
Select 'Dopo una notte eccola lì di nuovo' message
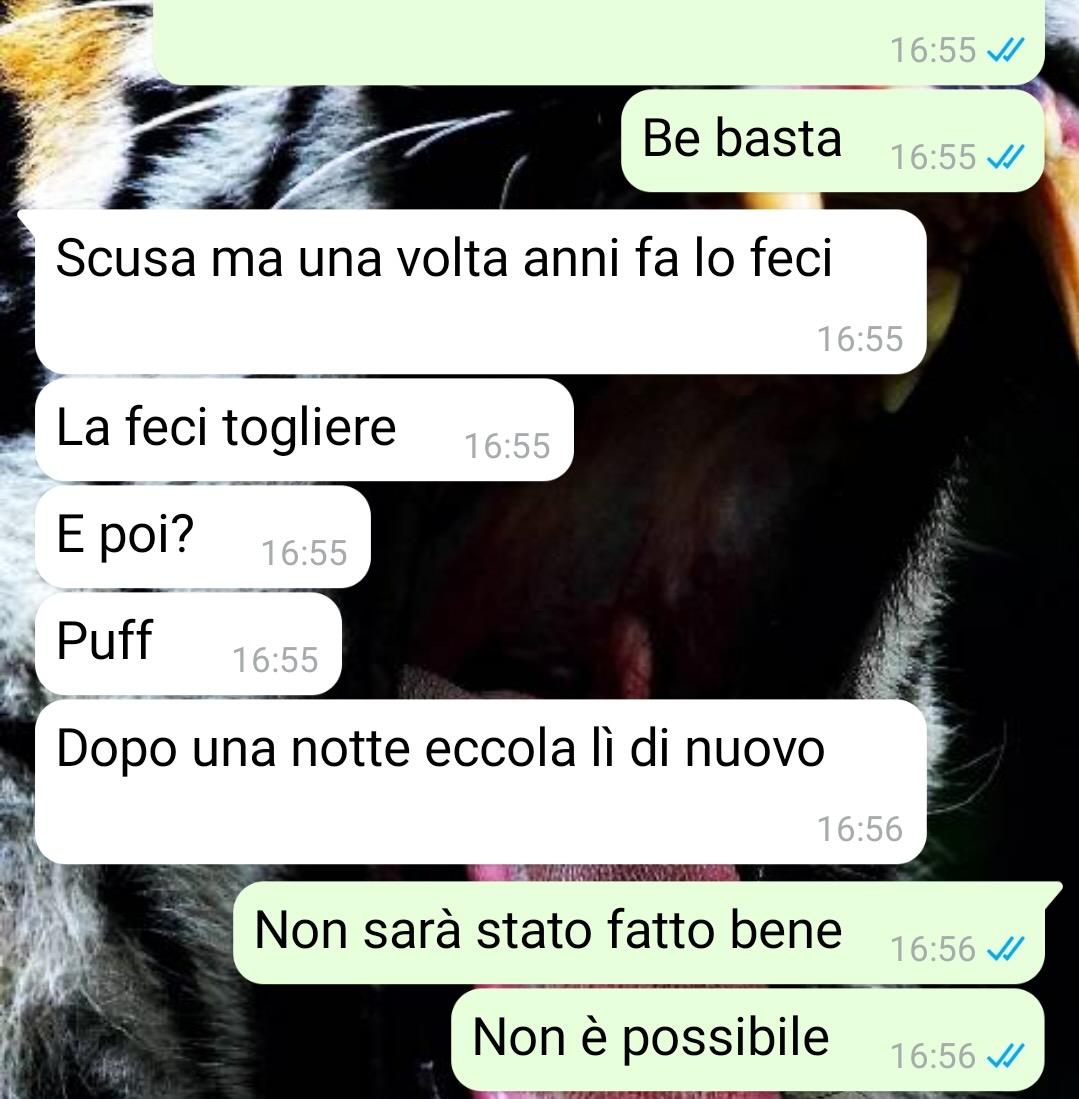tap(480, 781)
